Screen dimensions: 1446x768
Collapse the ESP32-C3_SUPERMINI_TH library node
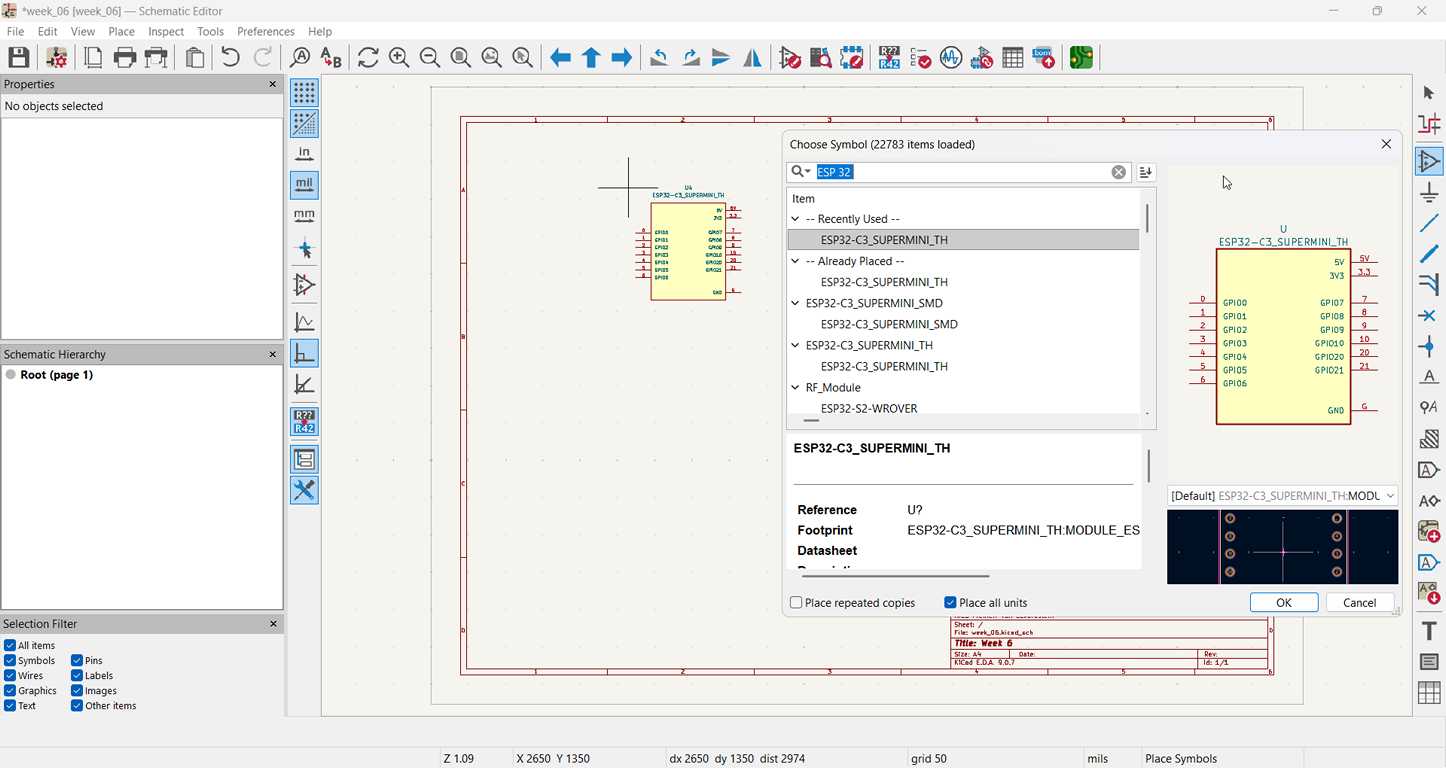pos(796,345)
